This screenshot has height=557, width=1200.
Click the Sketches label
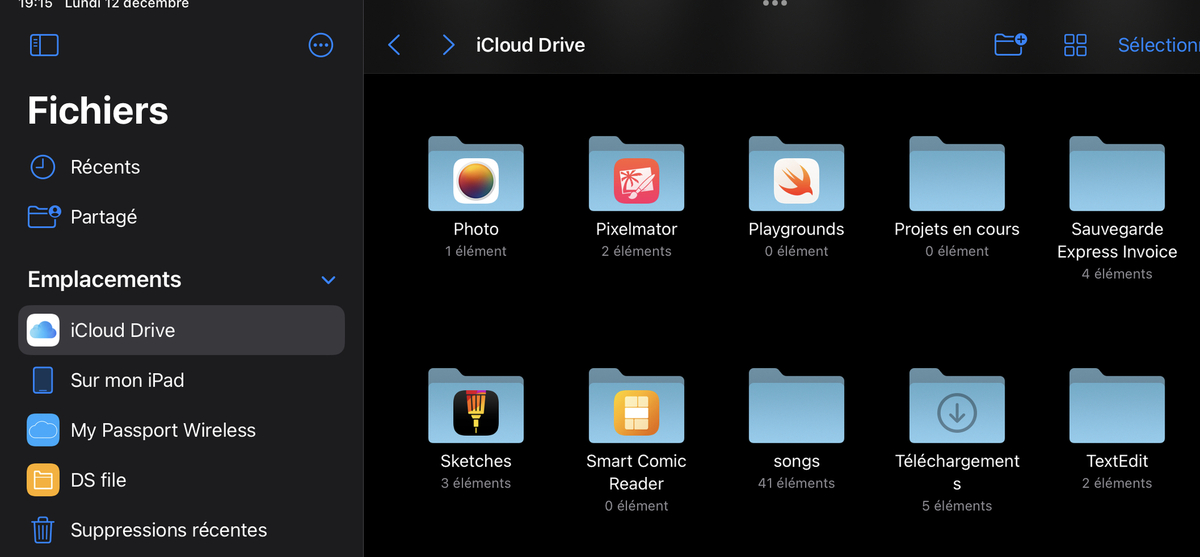click(x=476, y=461)
